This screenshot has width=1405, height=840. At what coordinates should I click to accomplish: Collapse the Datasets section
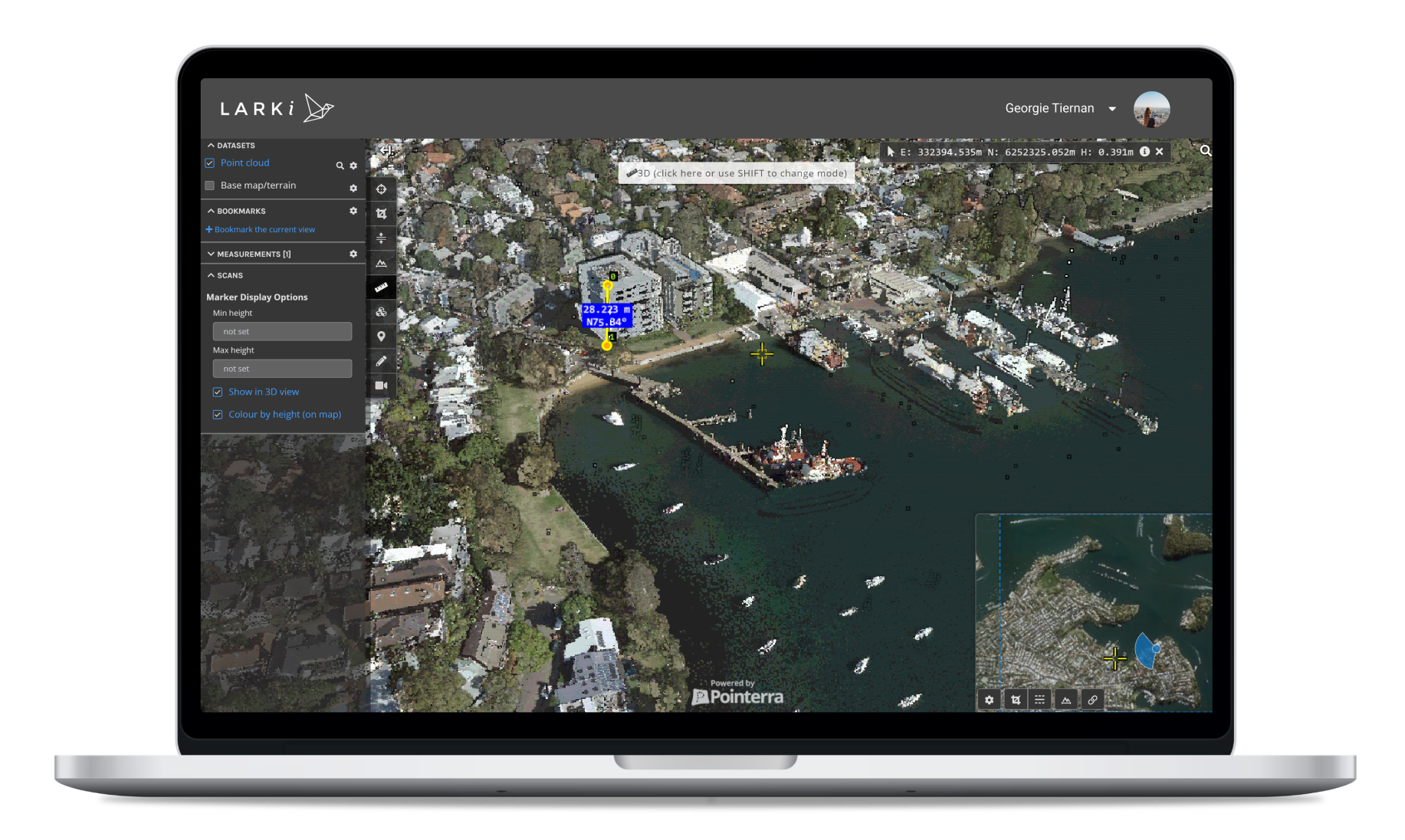coord(212,145)
